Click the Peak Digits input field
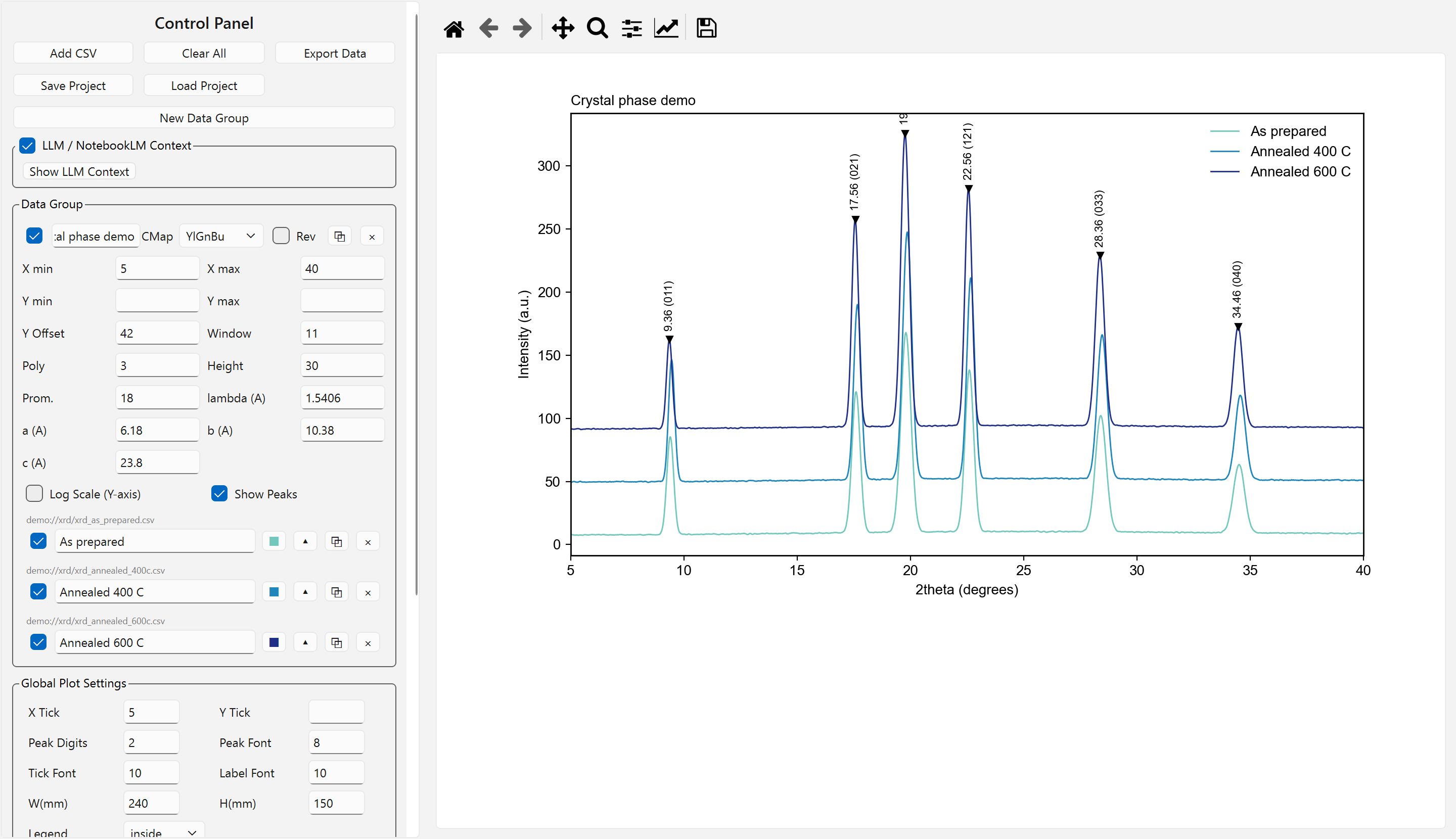1456x839 pixels. pyautogui.click(x=152, y=743)
